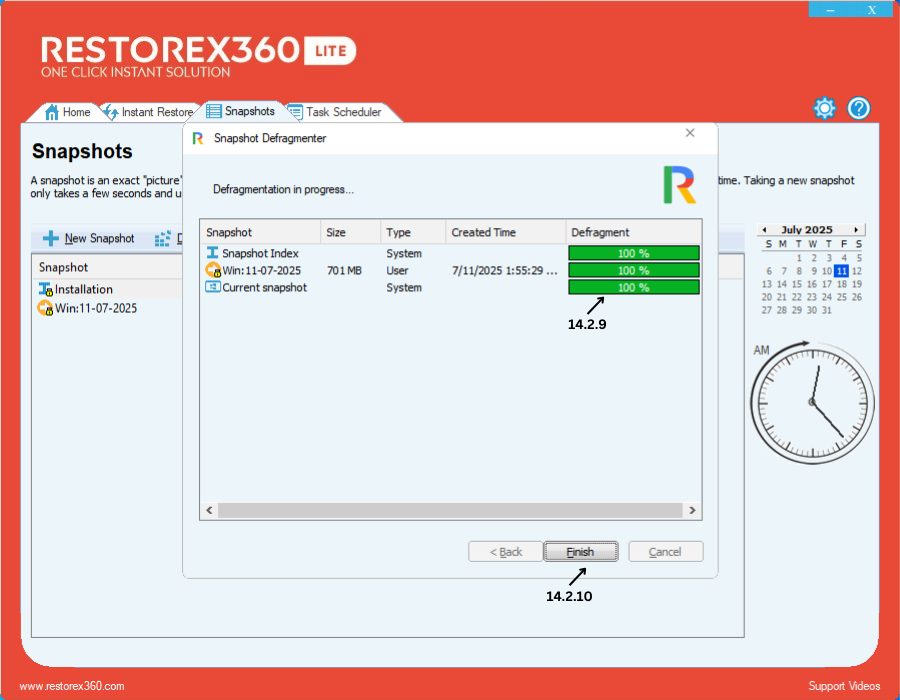Go to previous month in calendar
The image size is (900, 700).
pos(765,229)
